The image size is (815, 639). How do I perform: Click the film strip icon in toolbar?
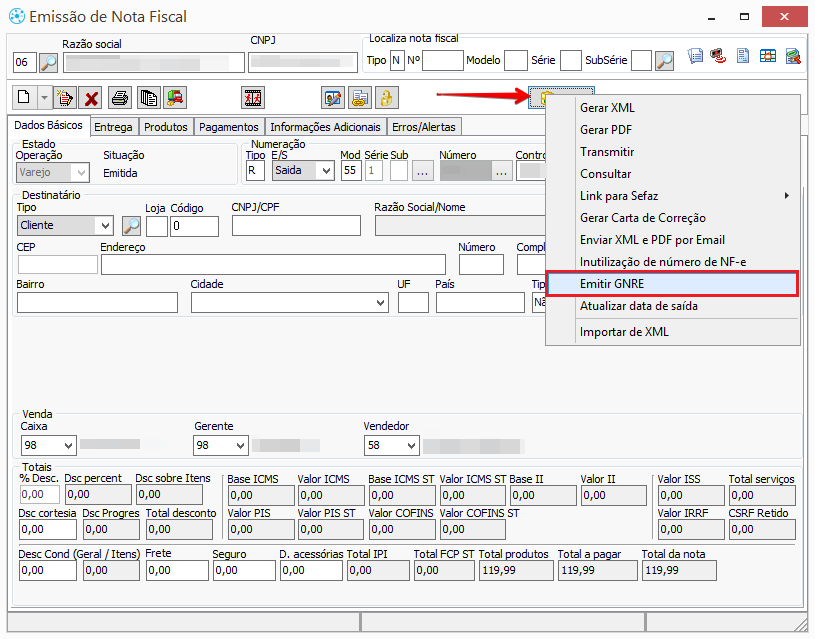[253, 97]
